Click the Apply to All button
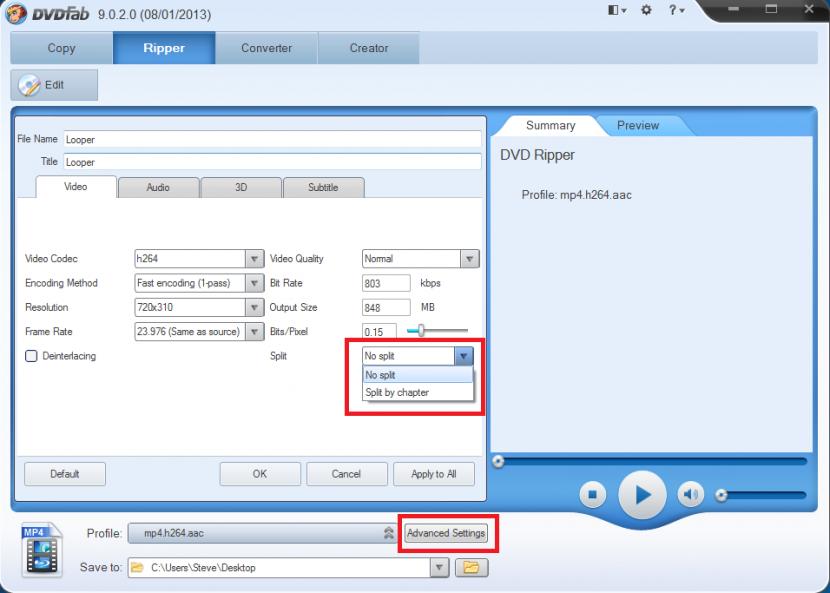830x593 pixels. 433,474
